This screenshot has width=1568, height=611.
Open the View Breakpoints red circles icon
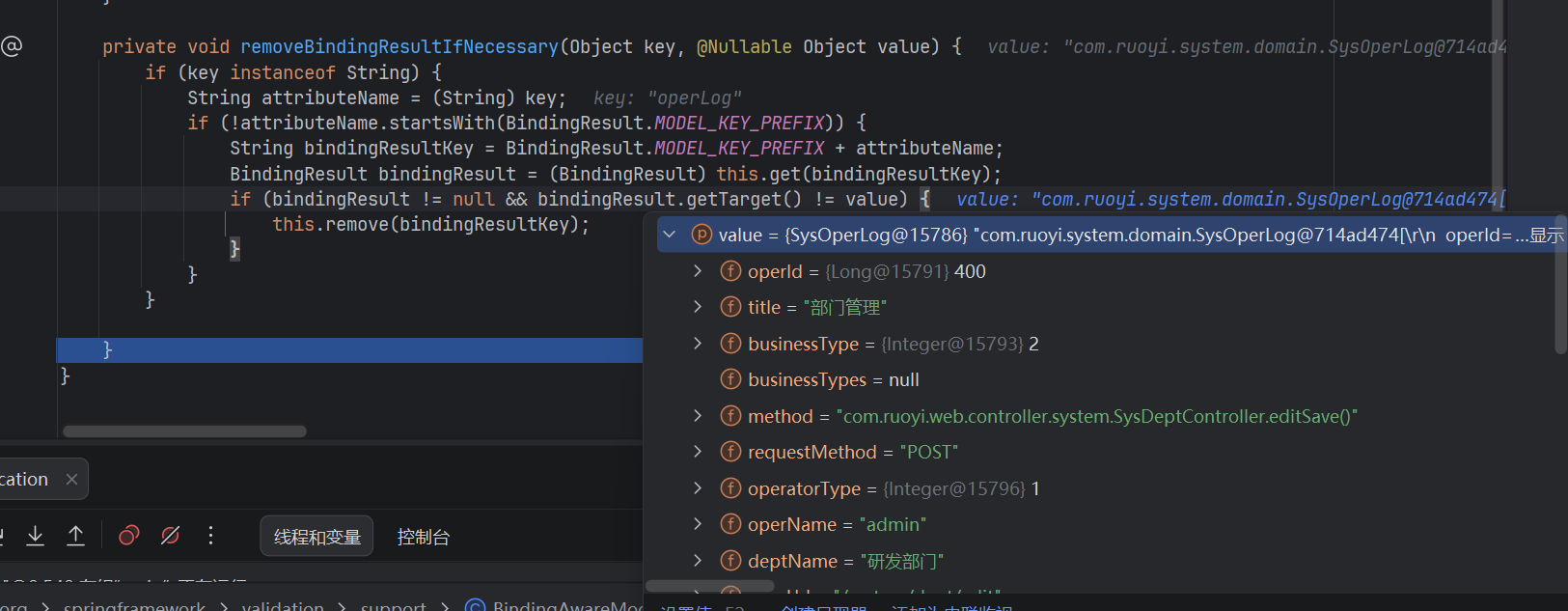(129, 536)
